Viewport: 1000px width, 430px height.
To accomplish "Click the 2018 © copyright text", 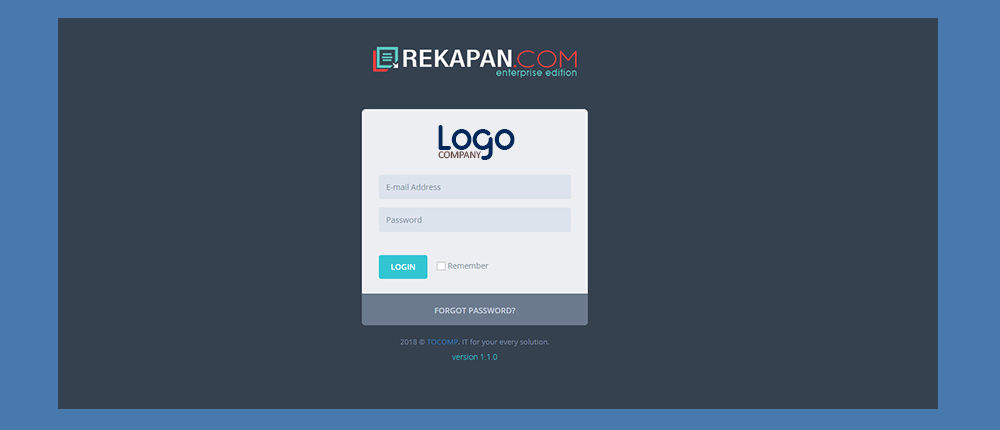I will tap(413, 342).
